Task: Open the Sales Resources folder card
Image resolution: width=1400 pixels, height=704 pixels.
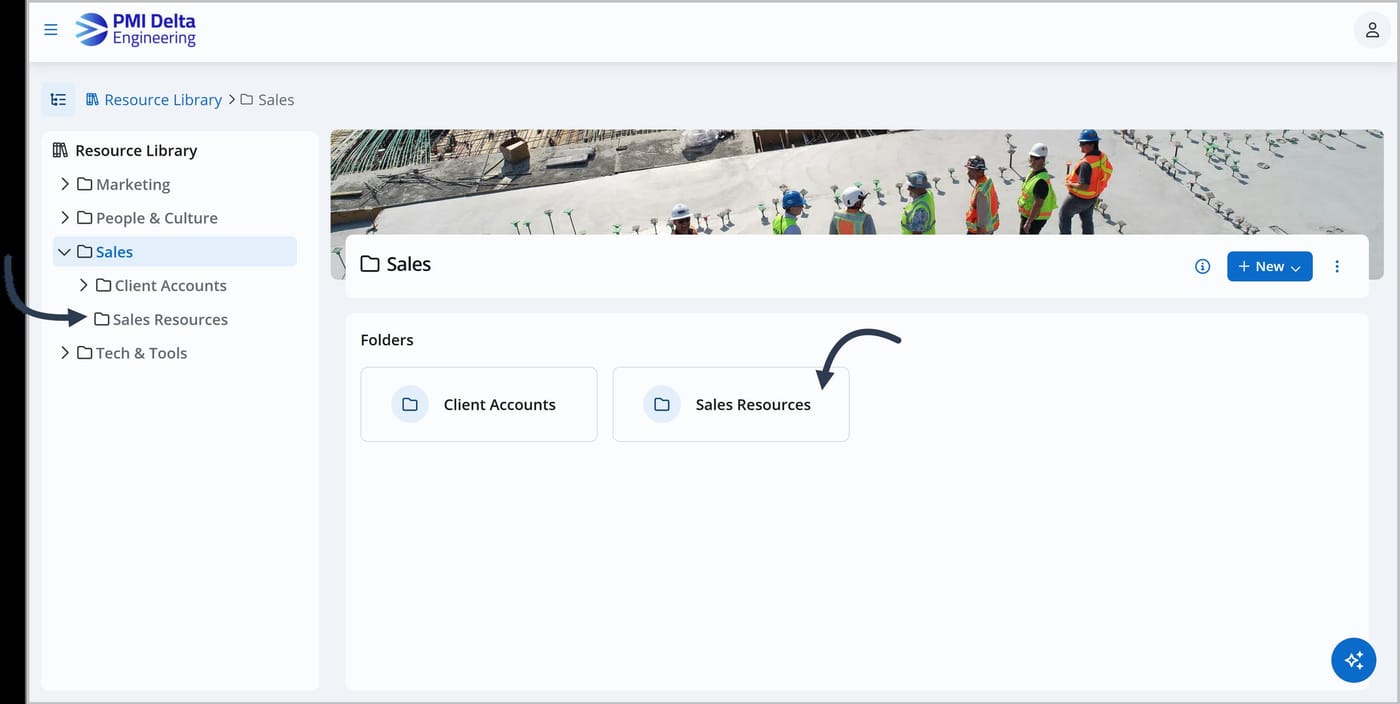Action: pyautogui.click(x=731, y=404)
